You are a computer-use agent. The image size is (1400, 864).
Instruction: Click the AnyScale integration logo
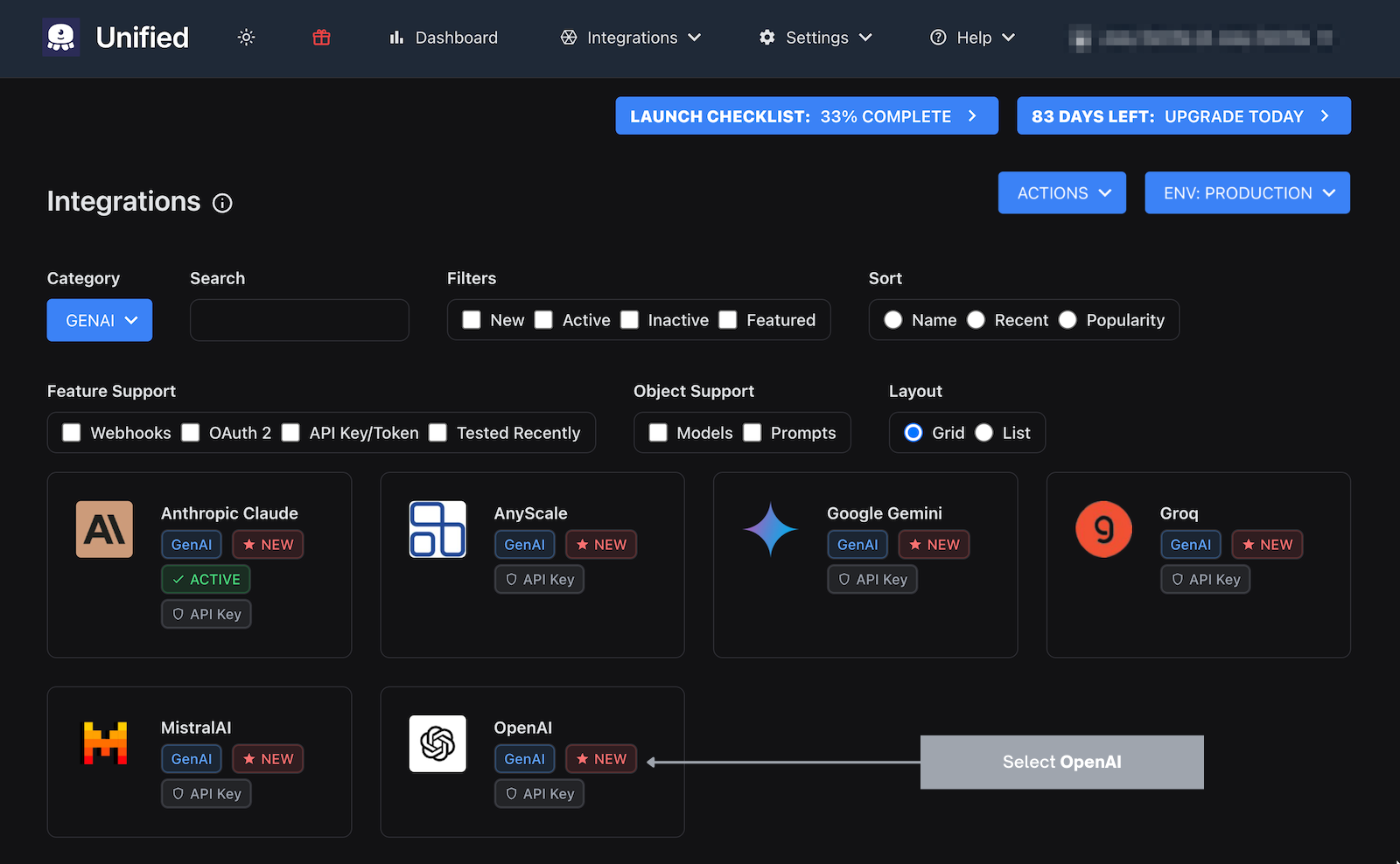click(x=437, y=529)
